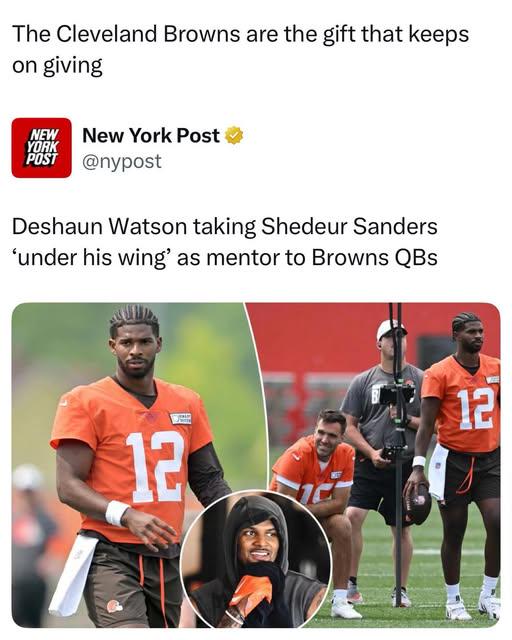
Task: Click the white towel hanging from waistband
Action: click(74, 576)
